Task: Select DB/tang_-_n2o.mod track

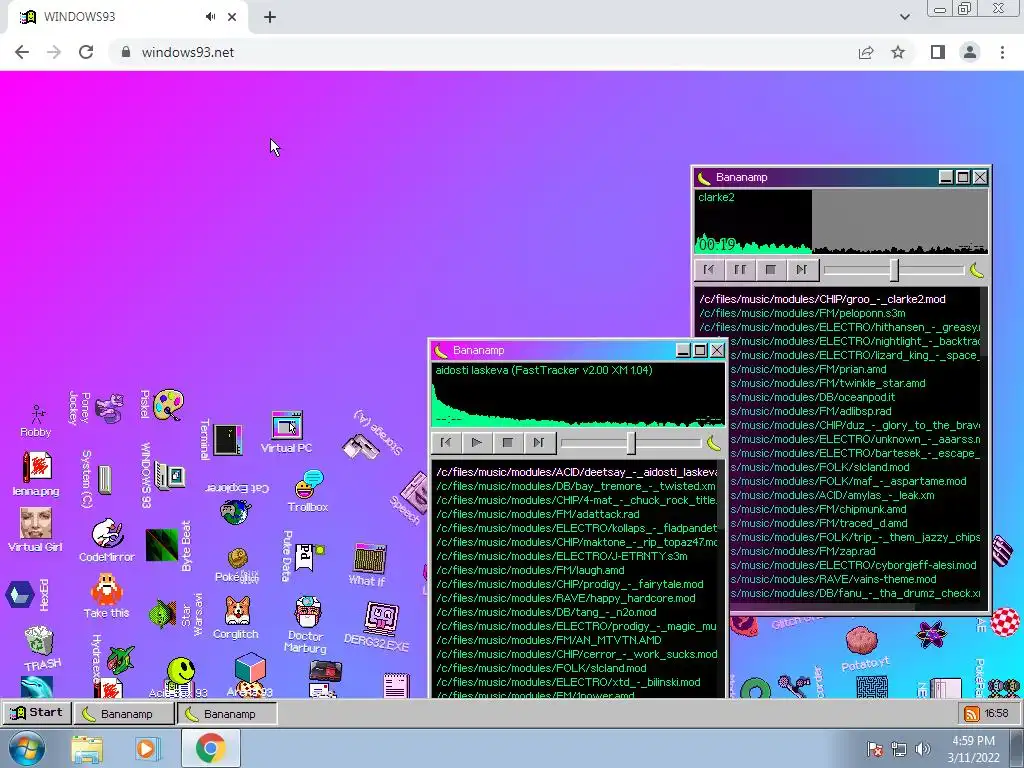Action: (577, 612)
